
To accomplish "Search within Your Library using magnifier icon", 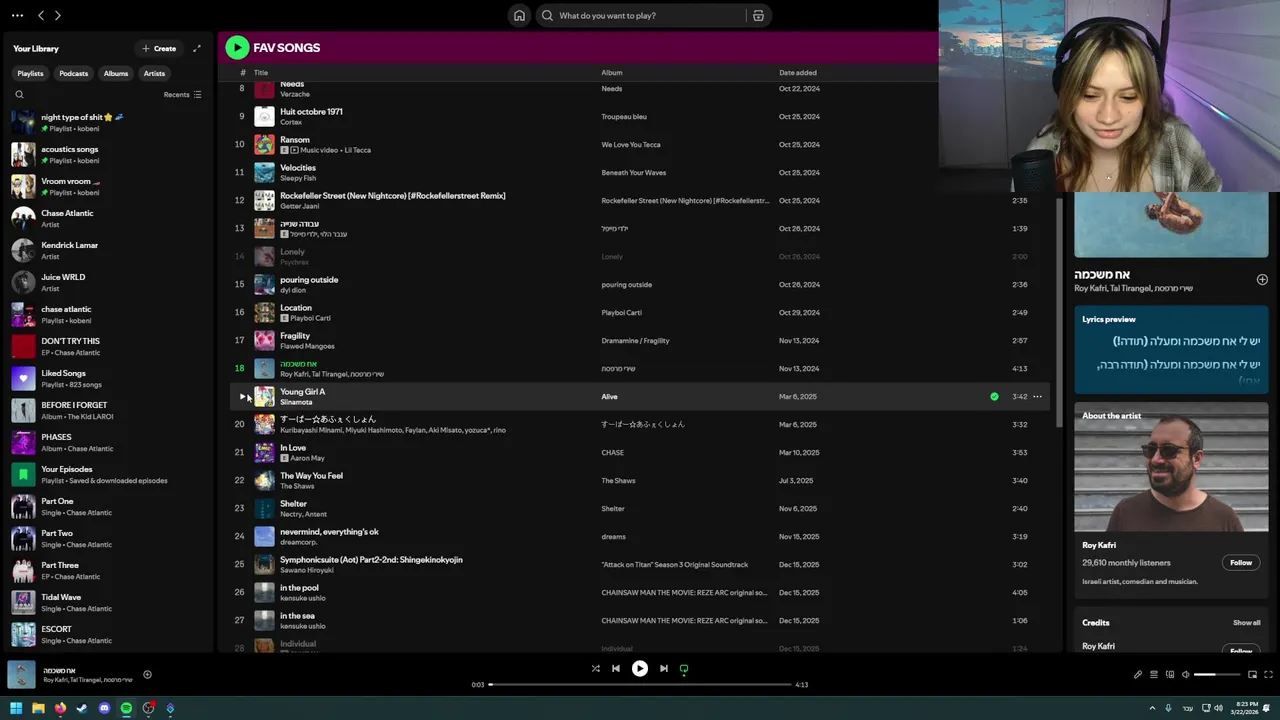I will coord(19,95).
